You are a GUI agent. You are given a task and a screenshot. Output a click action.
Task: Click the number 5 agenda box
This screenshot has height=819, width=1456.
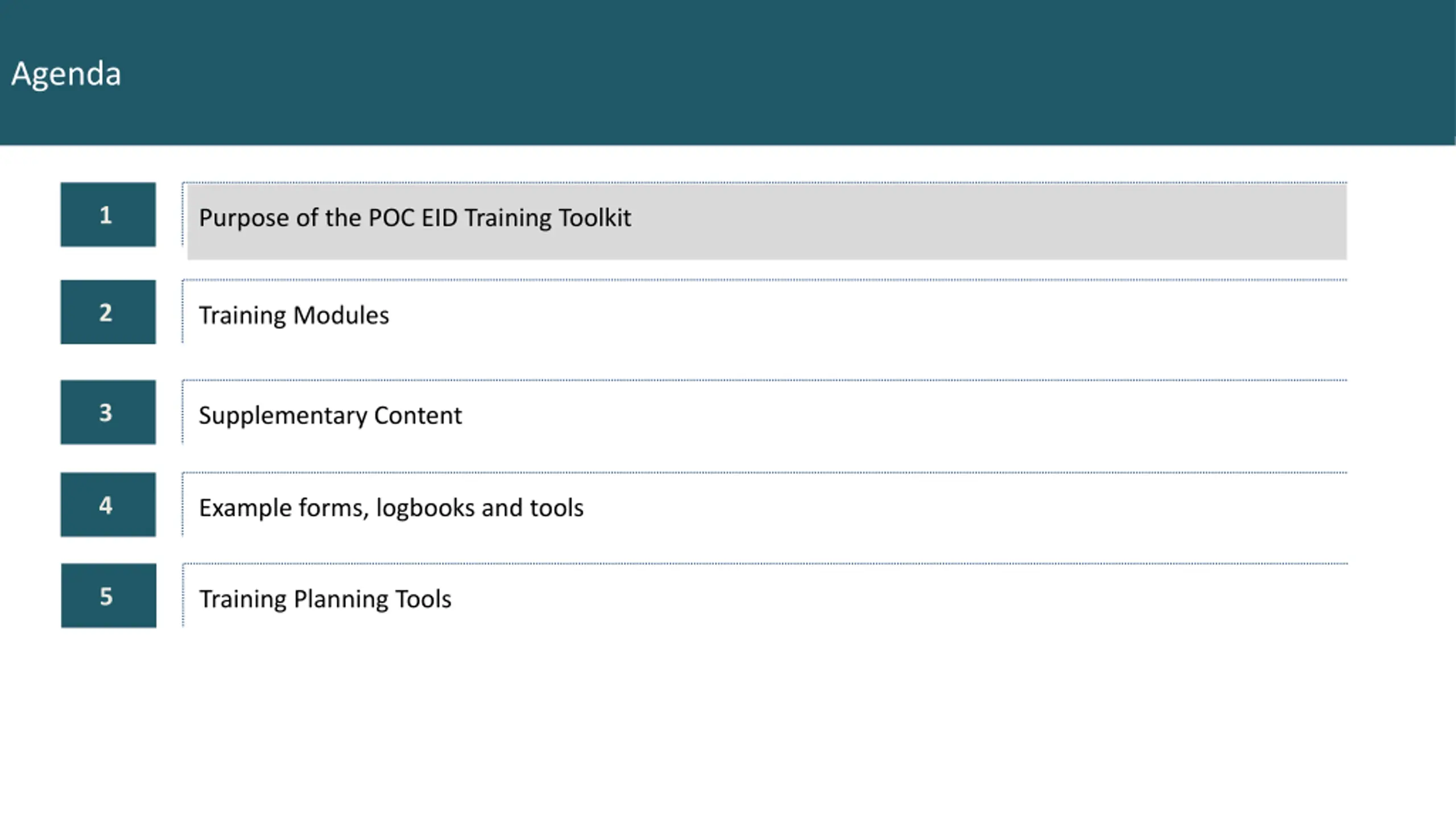click(109, 595)
